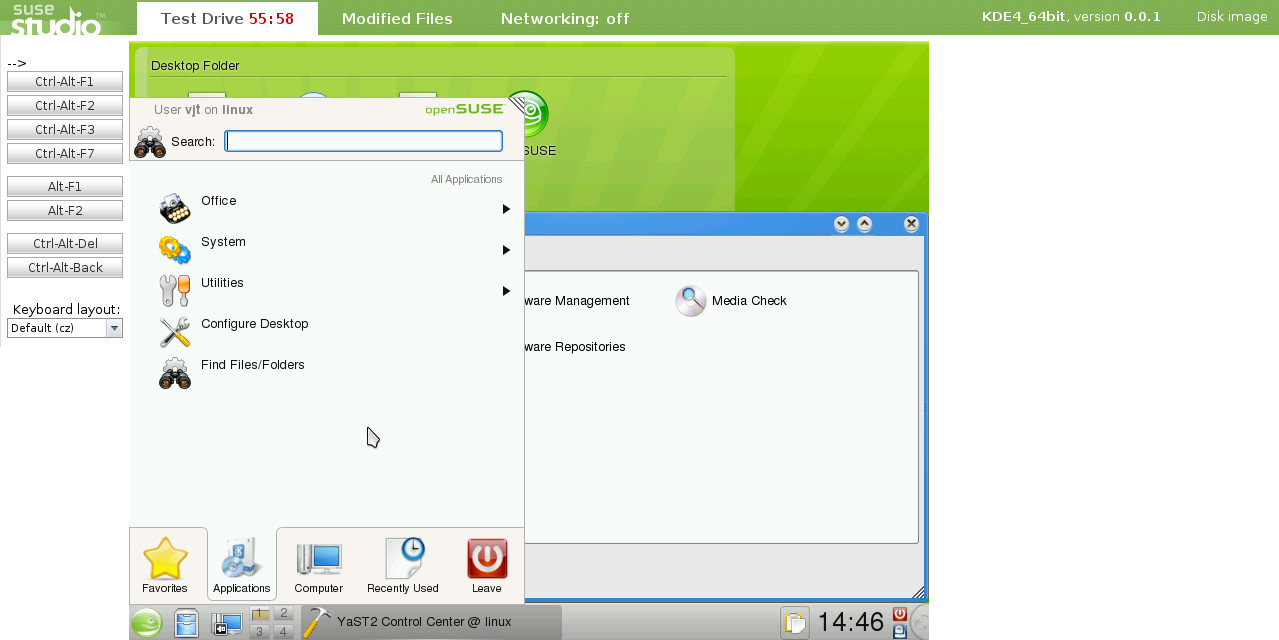The height and width of the screenshot is (640, 1279).
Task: Click the YaST2 window up-arrow button
Action: [x=865, y=224]
